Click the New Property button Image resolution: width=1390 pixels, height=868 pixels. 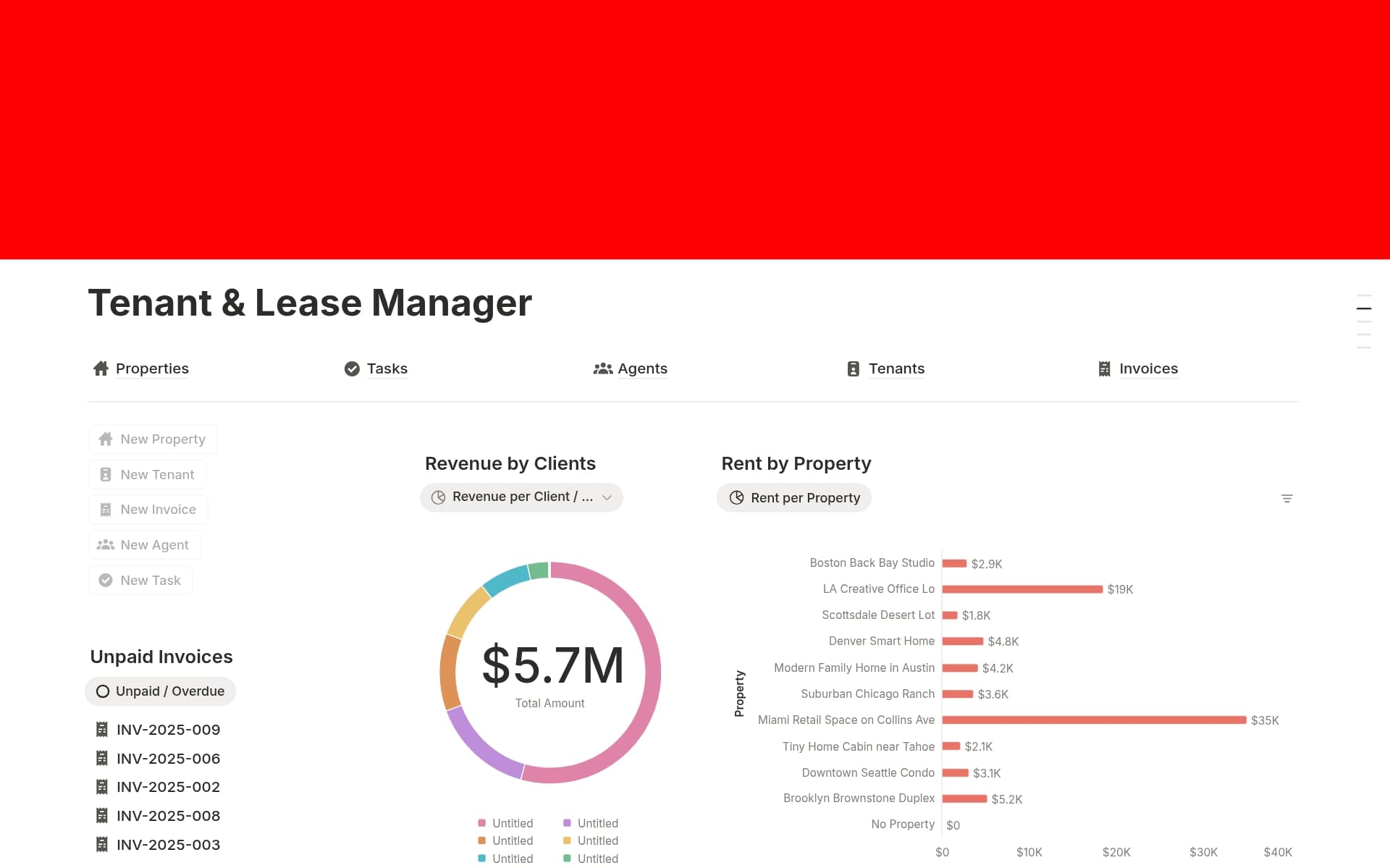tap(152, 439)
